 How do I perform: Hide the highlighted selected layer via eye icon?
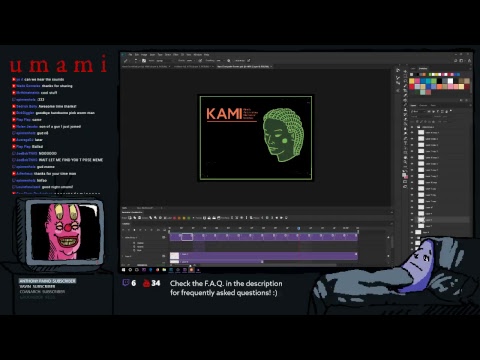tap(412, 220)
